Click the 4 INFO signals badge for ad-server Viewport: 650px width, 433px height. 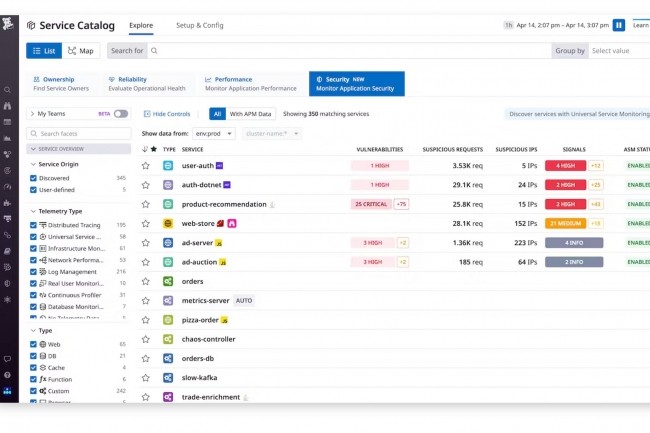tap(574, 243)
